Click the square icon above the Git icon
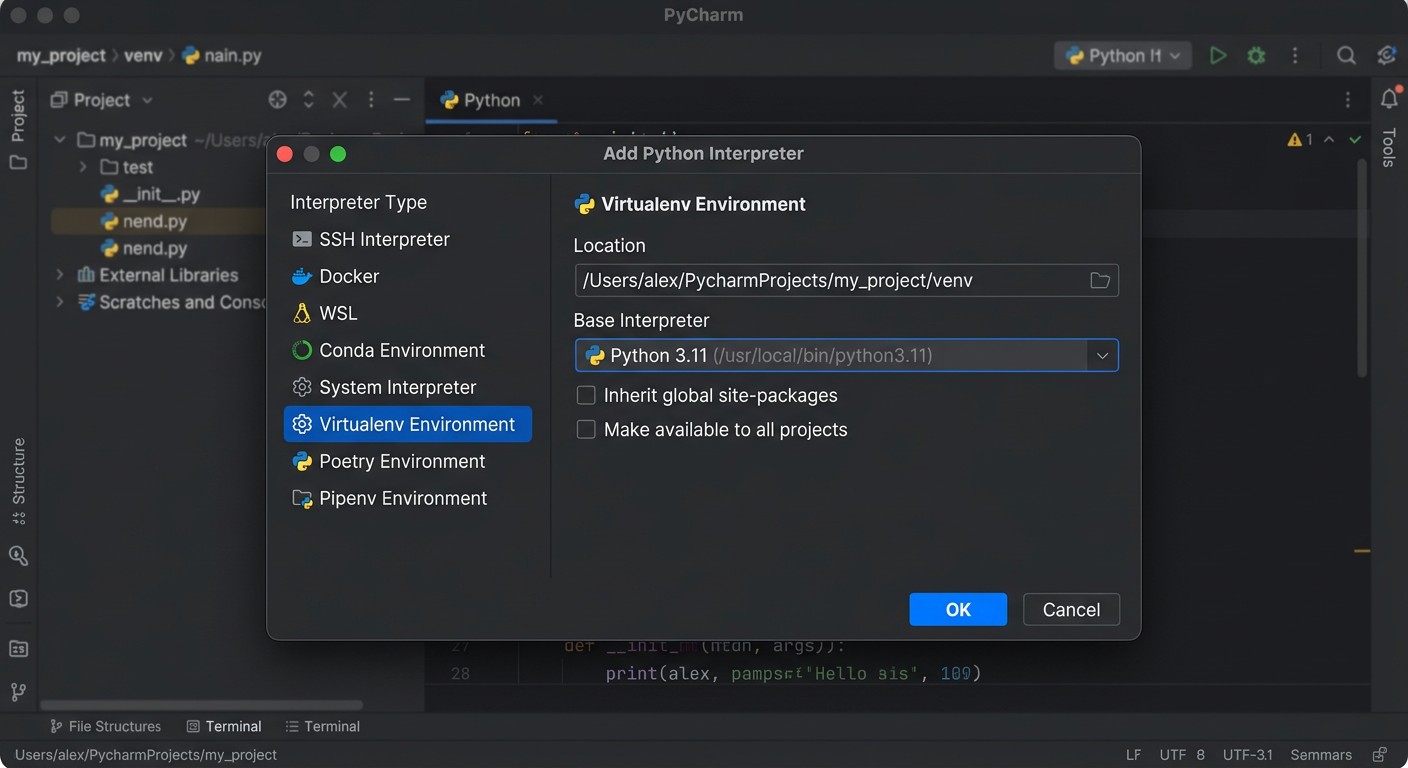 tap(18, 649)
